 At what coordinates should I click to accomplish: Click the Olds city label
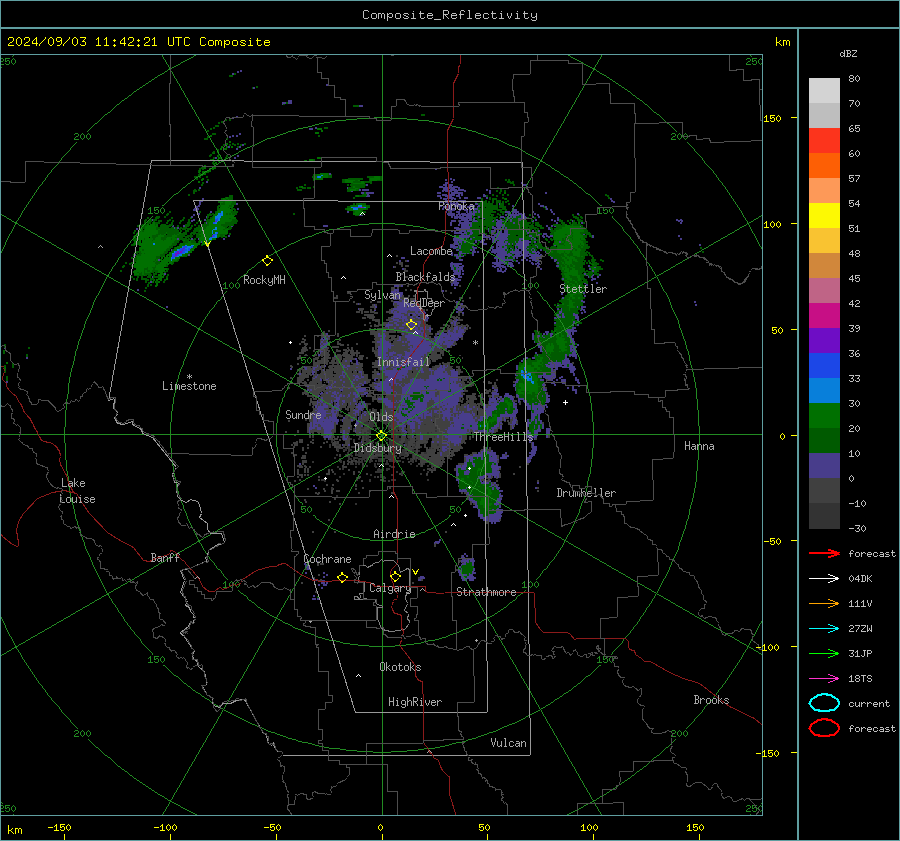point(381,417)
